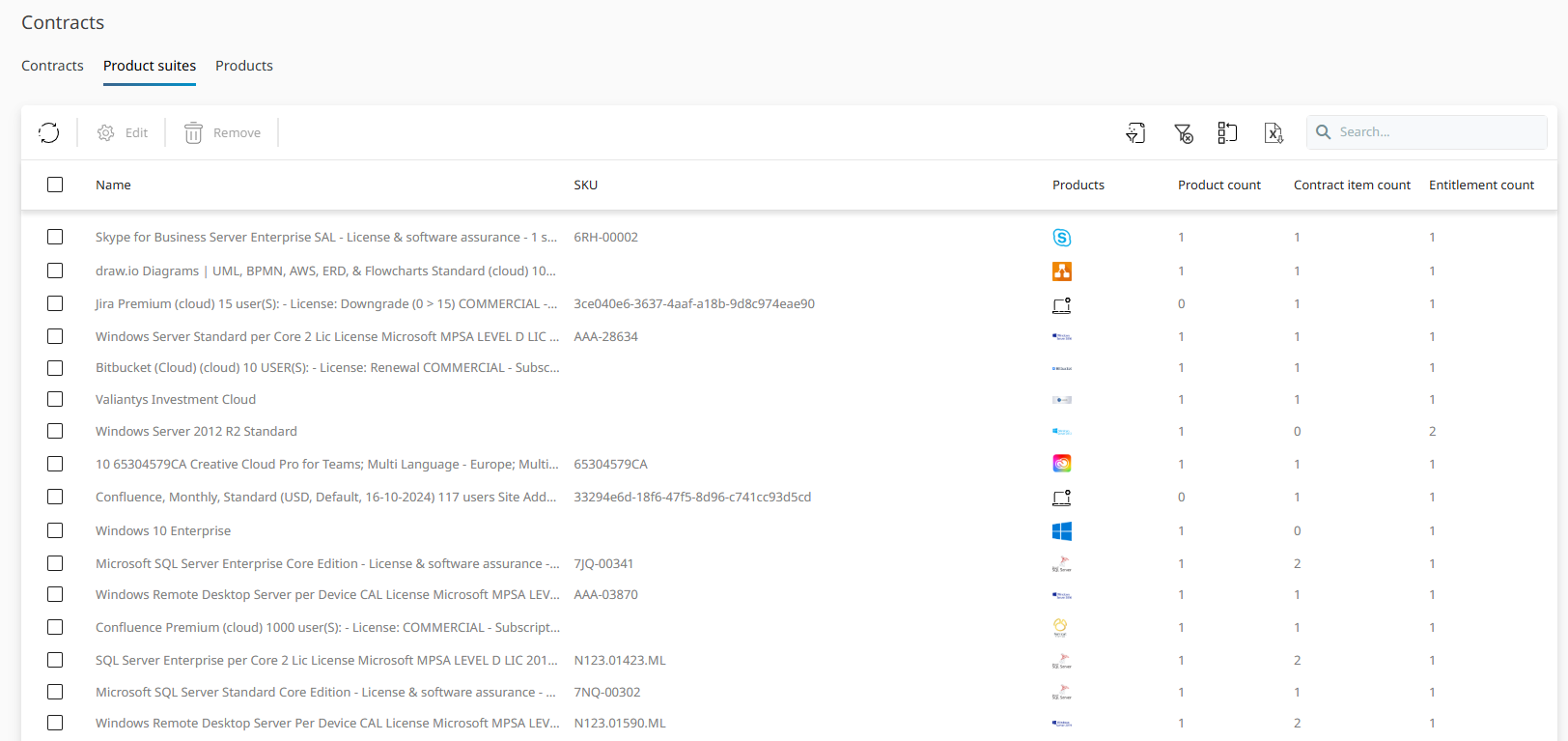This screenshot has width=1568, height=741.
Task: Click the draw.io Diagrams product icon
Action: point(1062,271)
